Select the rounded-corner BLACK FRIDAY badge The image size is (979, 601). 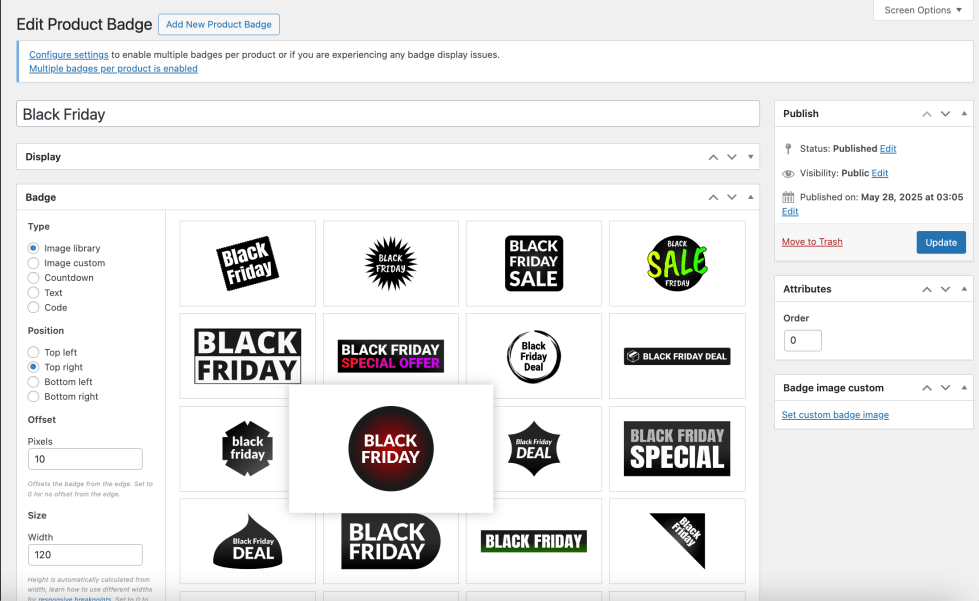pos(391,541)
